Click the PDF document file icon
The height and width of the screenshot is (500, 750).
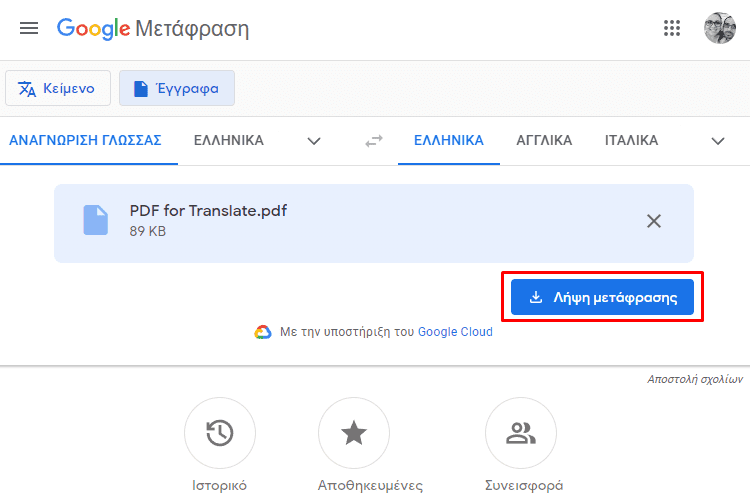click(x=96, y=220)
